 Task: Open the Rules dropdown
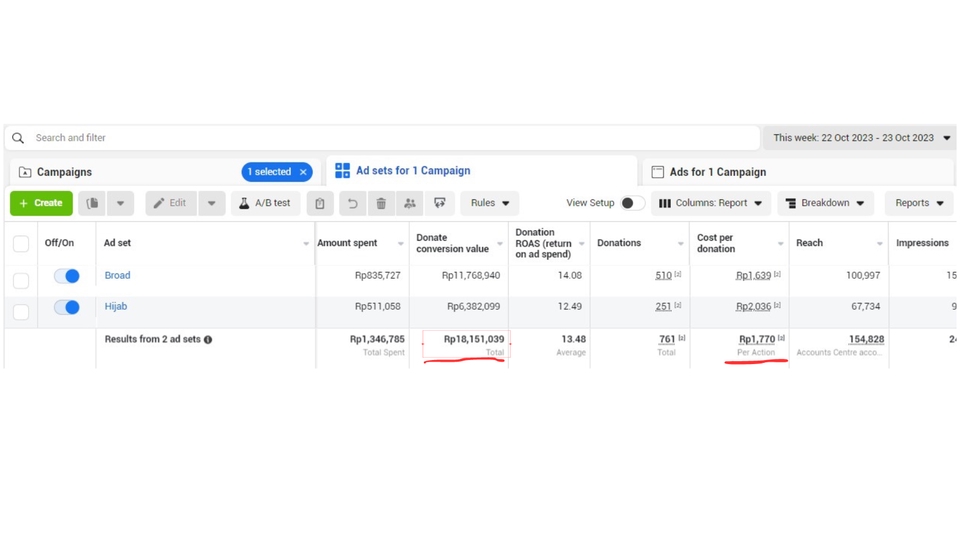(490, 203)
